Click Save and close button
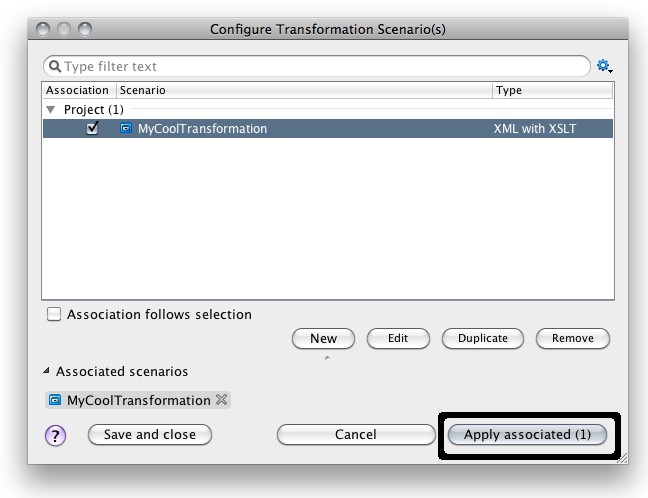This screenshot has height=498, width=648. [149, 434]
